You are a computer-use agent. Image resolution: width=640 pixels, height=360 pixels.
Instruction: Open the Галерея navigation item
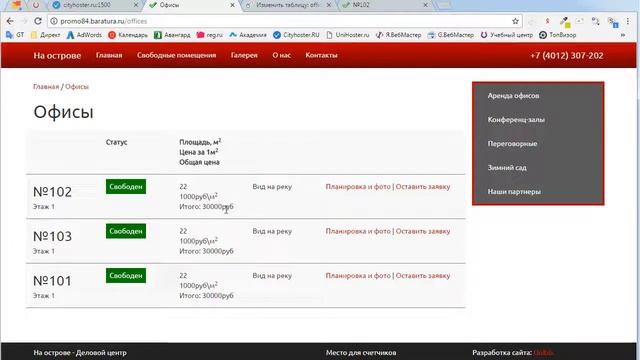[244, 55]
